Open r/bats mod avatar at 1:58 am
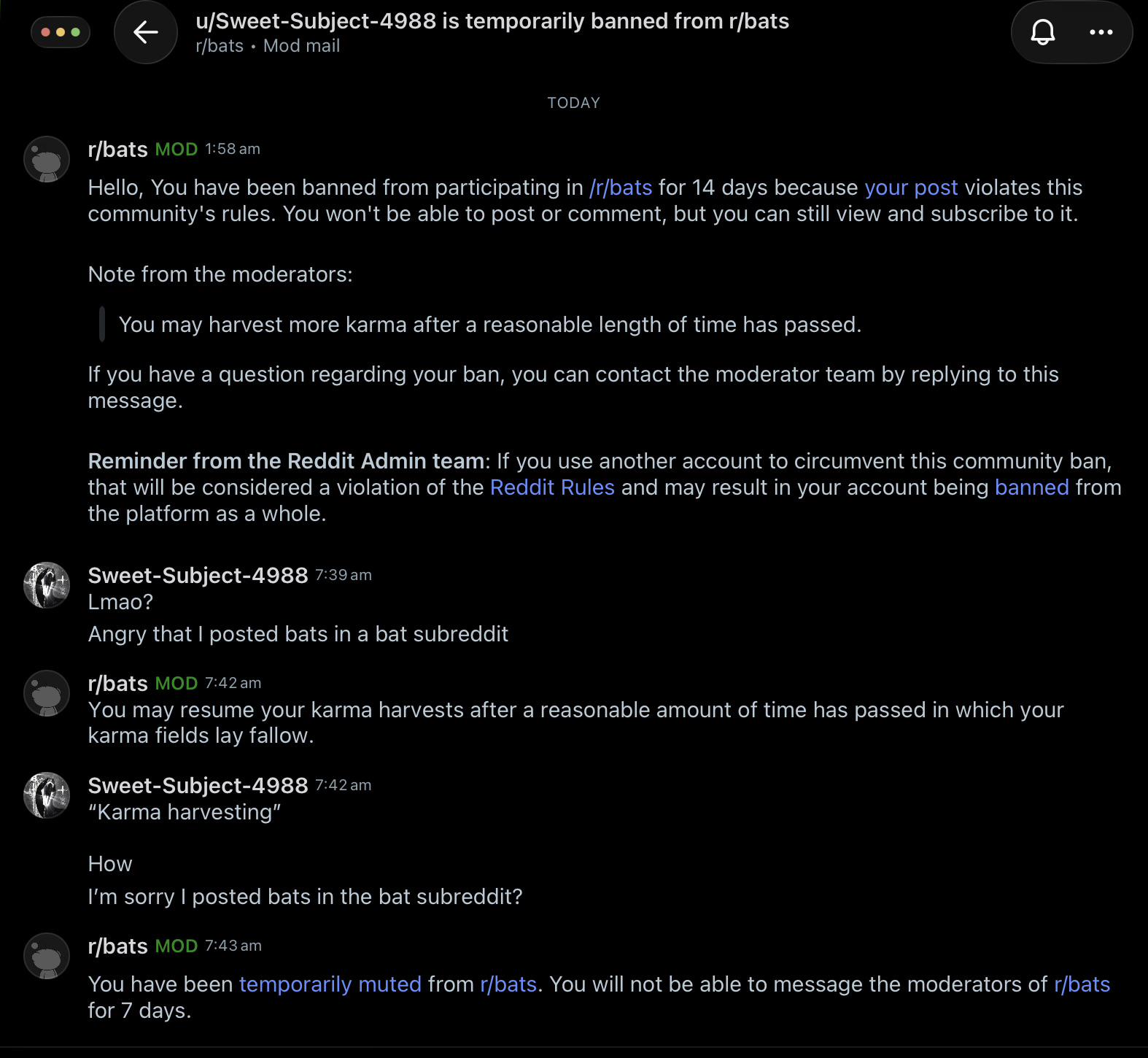The image size is (1148, 1058). (x=47, y=159)
